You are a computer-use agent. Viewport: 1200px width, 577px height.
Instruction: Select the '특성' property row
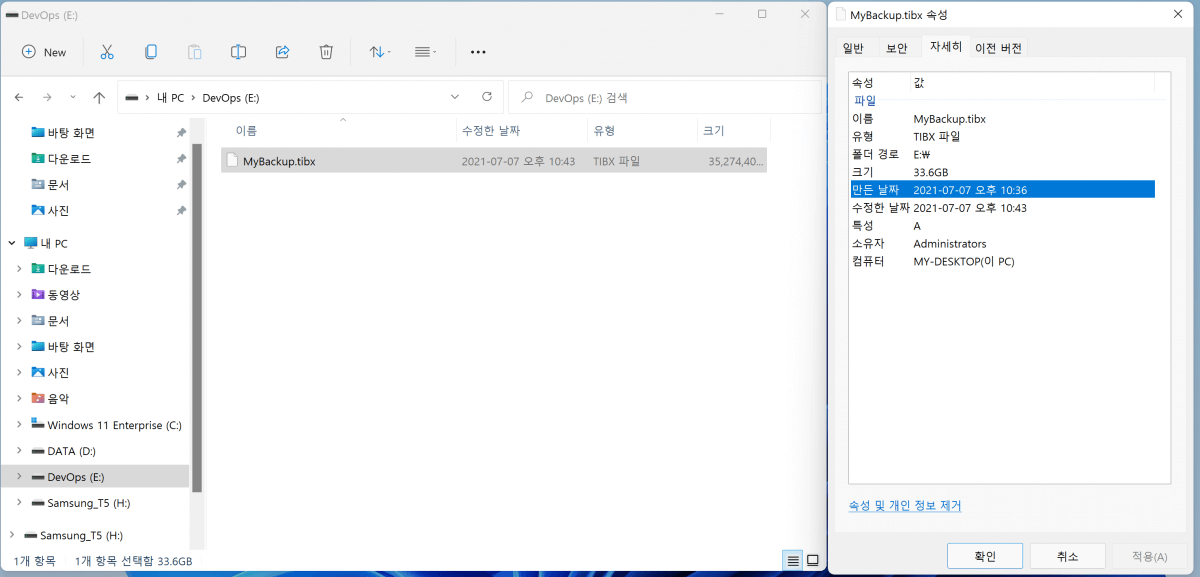click(x=1002, y=226)
